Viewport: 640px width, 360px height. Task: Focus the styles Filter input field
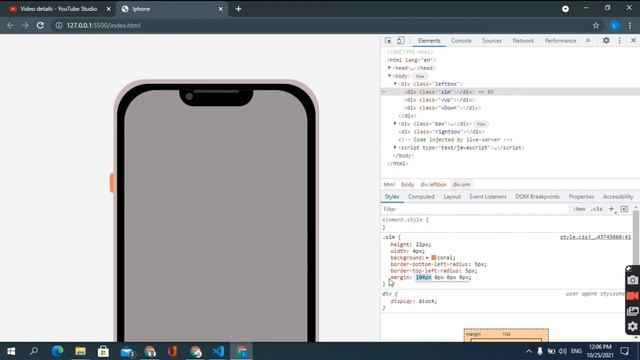(474, 209)
